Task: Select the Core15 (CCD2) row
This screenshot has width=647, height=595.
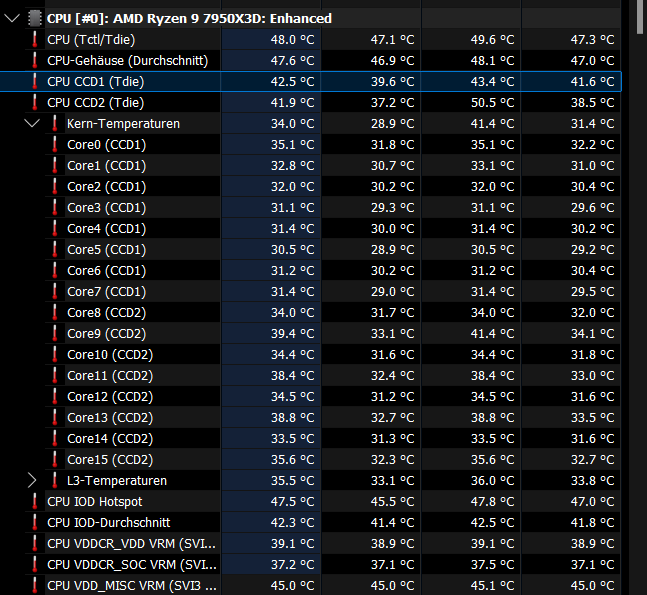Action: tap(310, 459)
